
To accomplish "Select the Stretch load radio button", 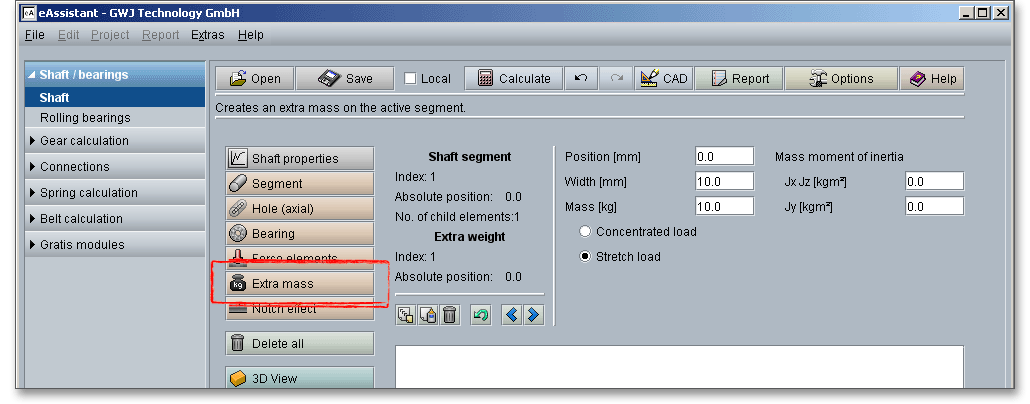I will click(x=586, y=257).
